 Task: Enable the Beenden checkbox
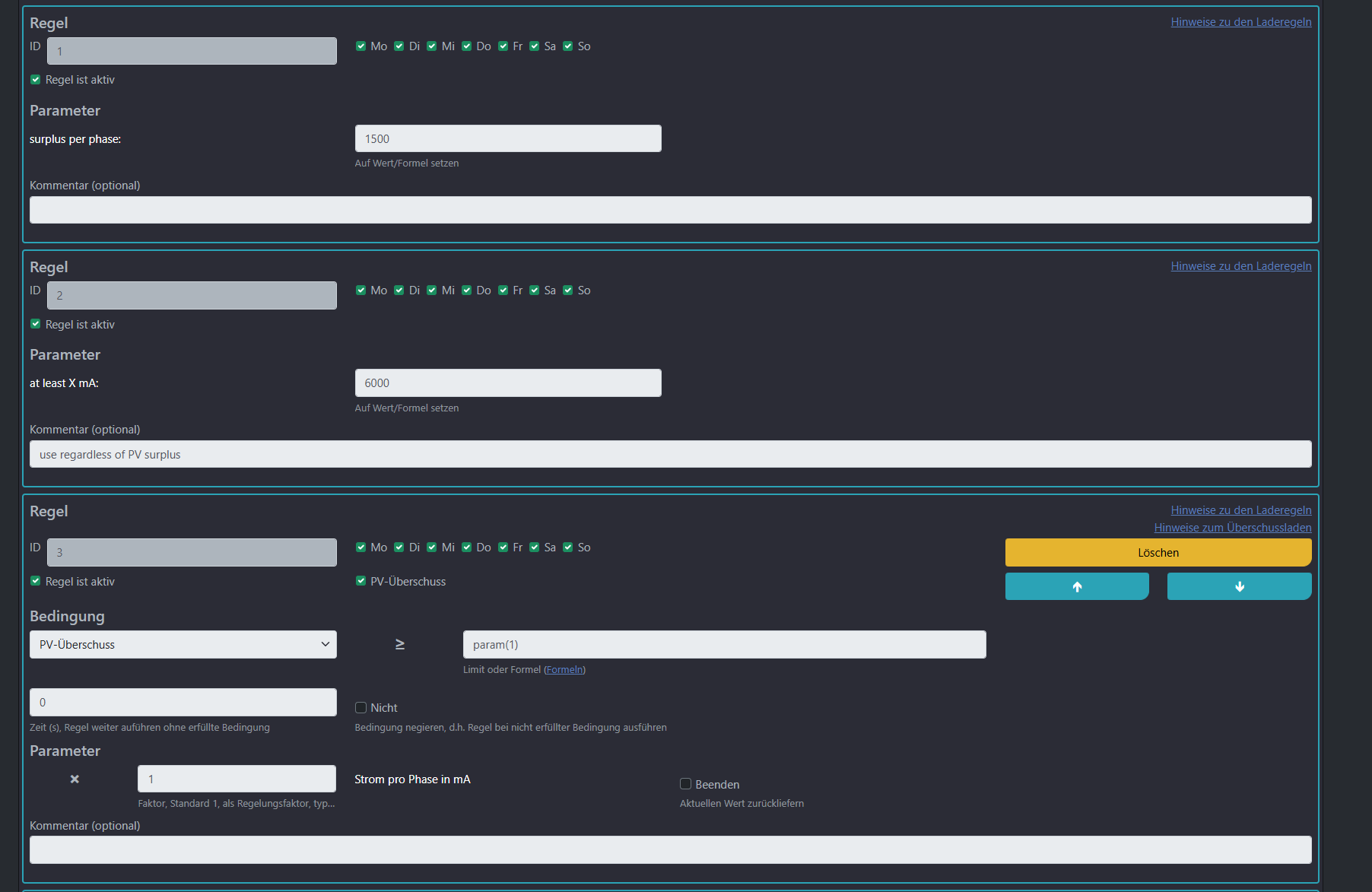(x=685, y=784)
